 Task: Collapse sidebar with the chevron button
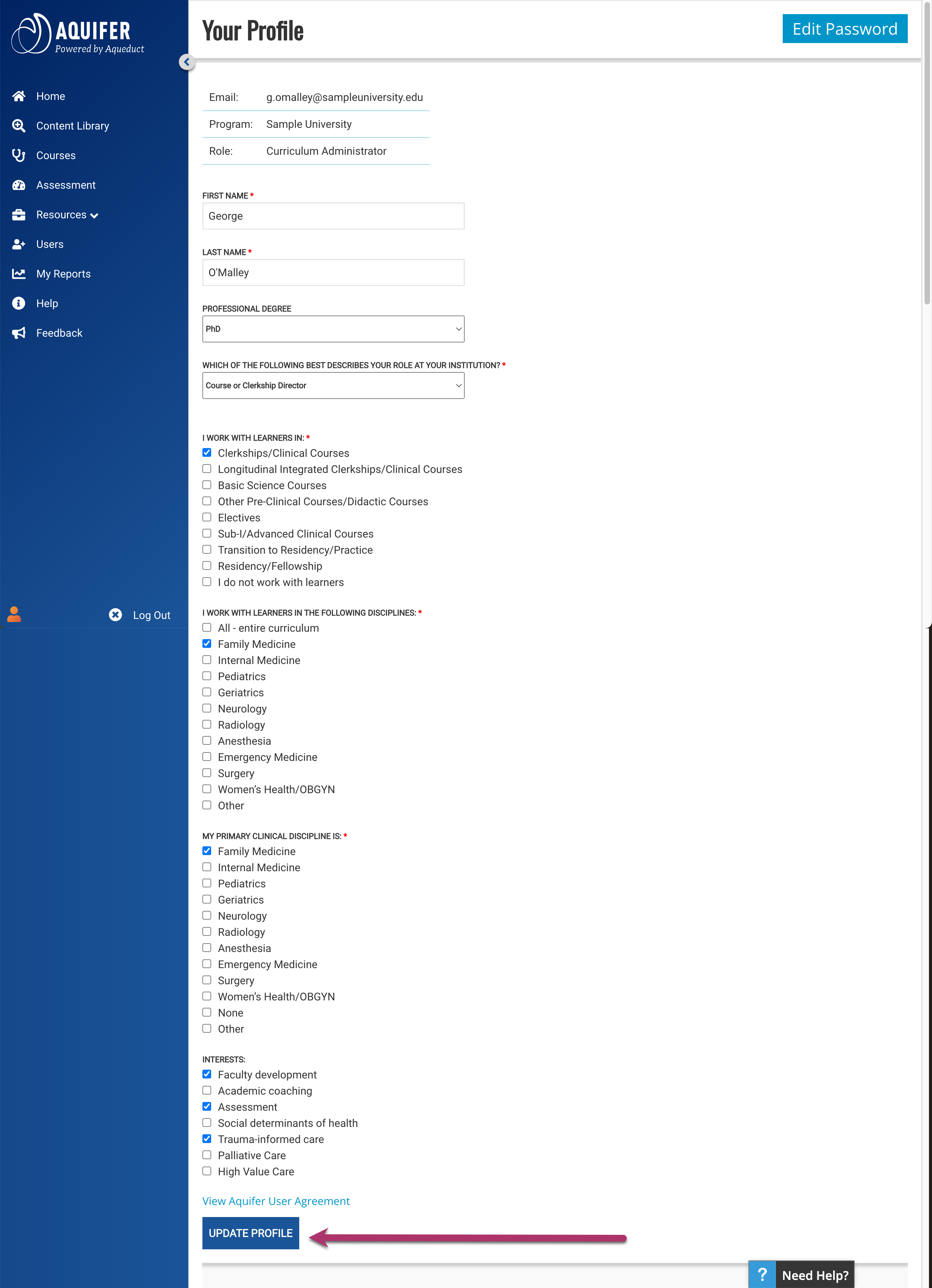(x=187, y=62)
